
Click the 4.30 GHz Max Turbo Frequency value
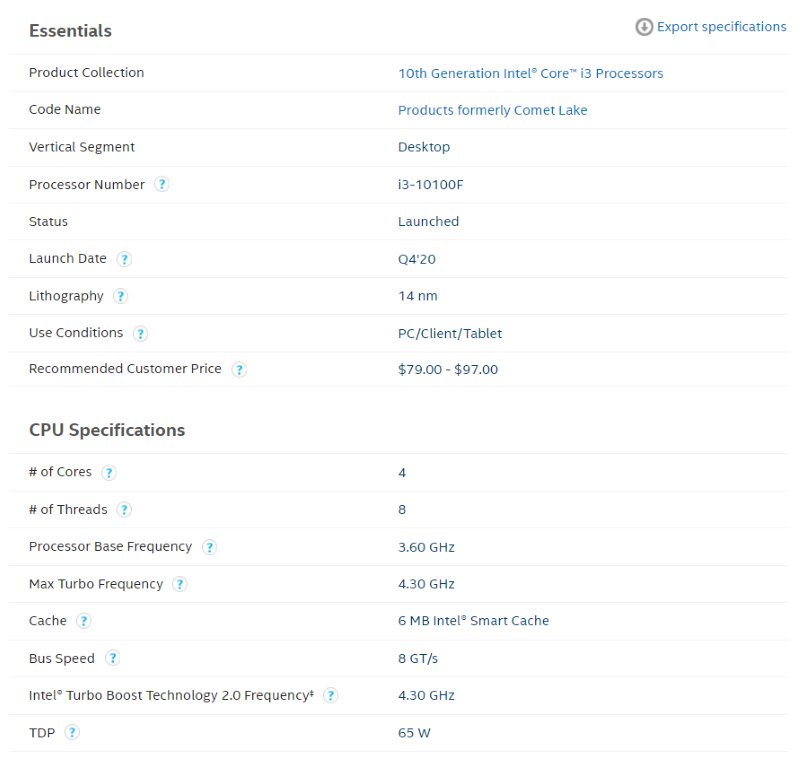tap(427, 584)
